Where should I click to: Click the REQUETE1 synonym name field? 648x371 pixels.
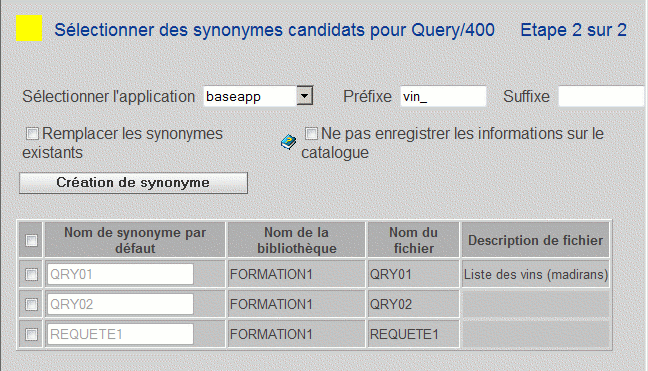click(x=120, y=334)
